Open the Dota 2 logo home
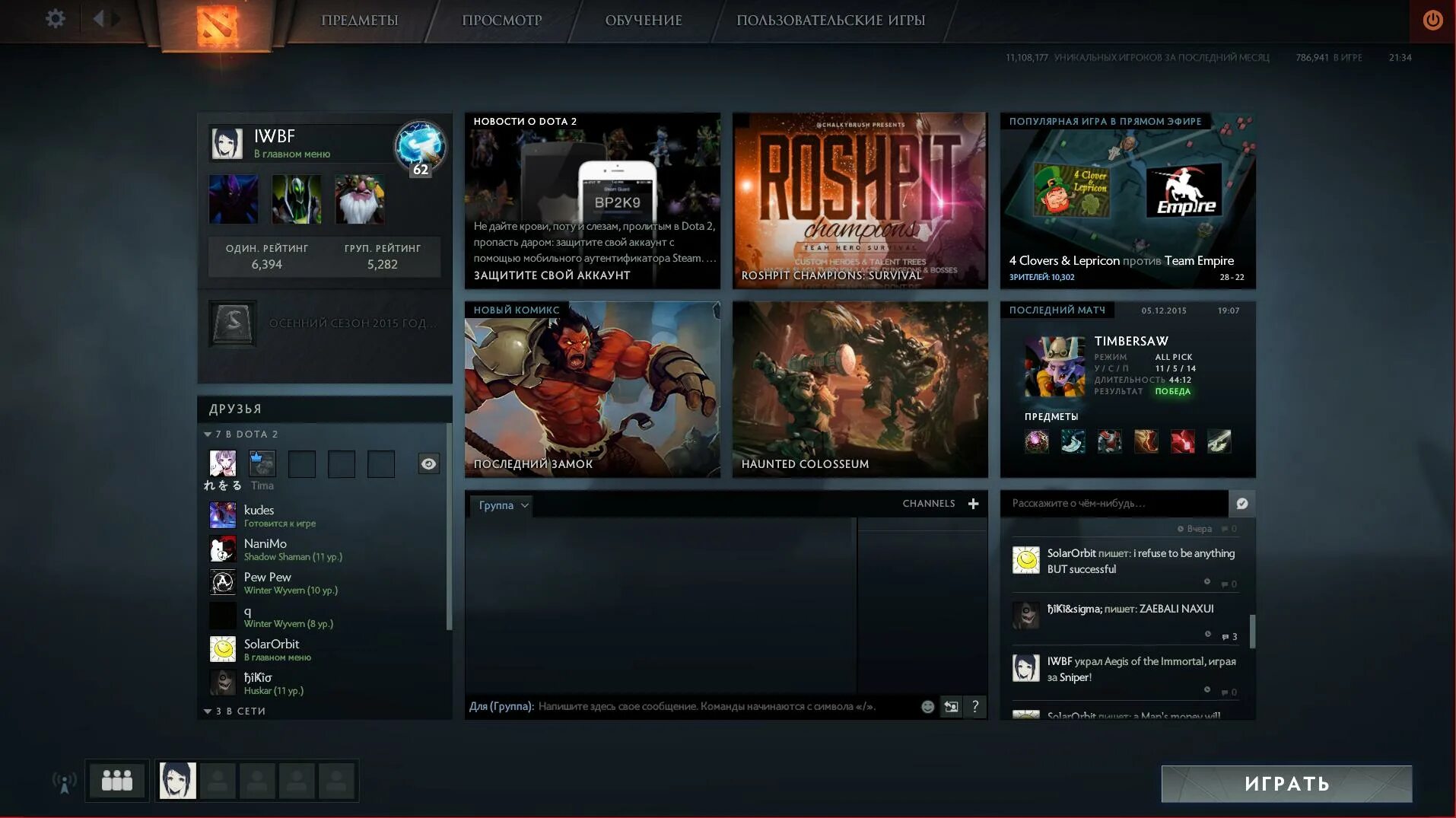Image resolution: width=1456 pixels, height=818 pixels. coord(218,24)
